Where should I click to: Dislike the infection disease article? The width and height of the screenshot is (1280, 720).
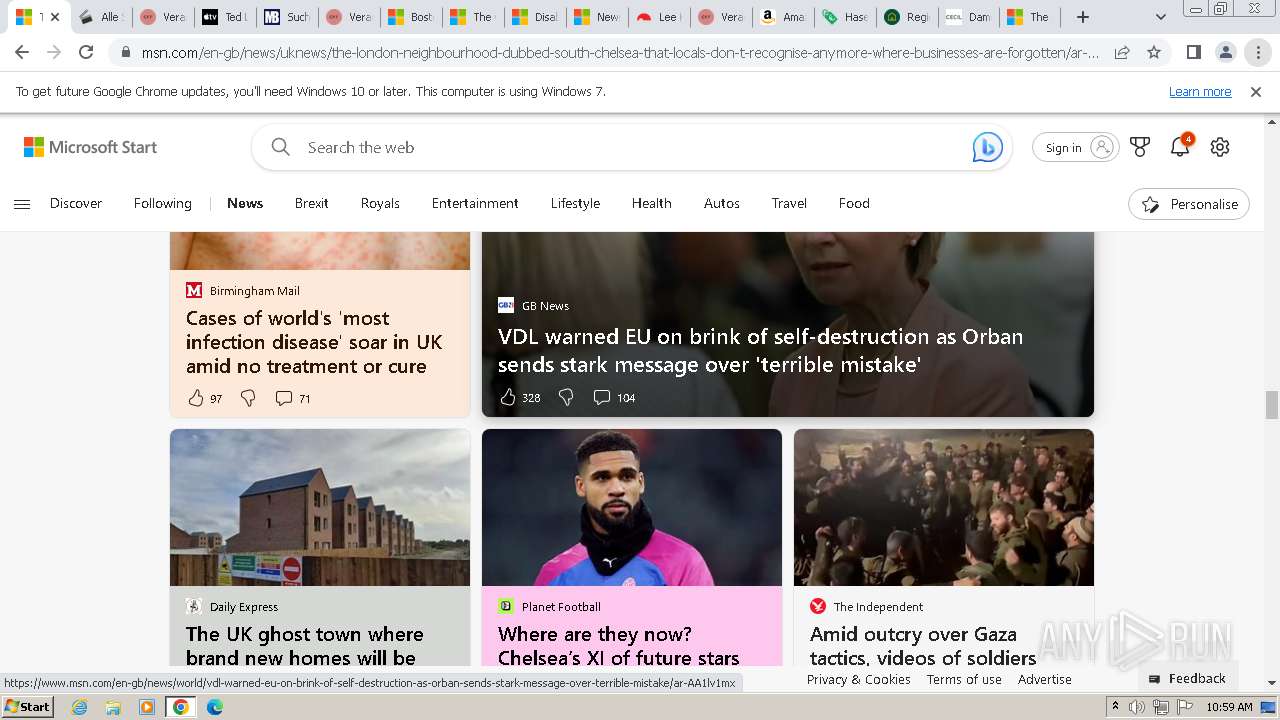coord(248,398)
